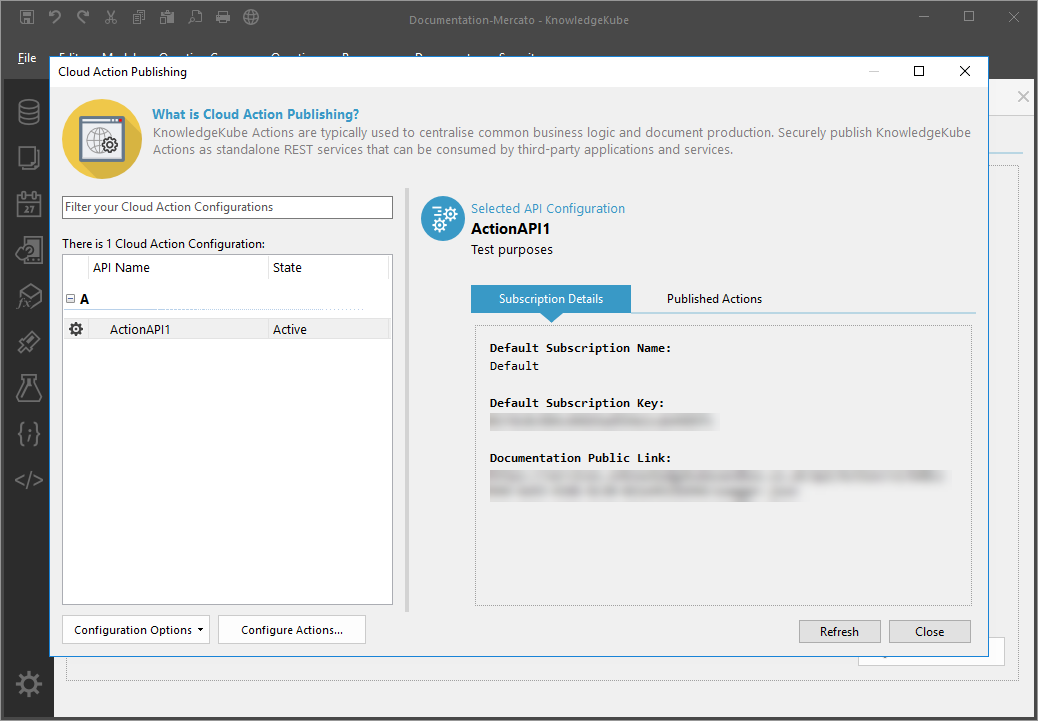1038x721 pixels.
Task: Close the Cloud Action Publishing dialog with X
Action: coord(965,72)
